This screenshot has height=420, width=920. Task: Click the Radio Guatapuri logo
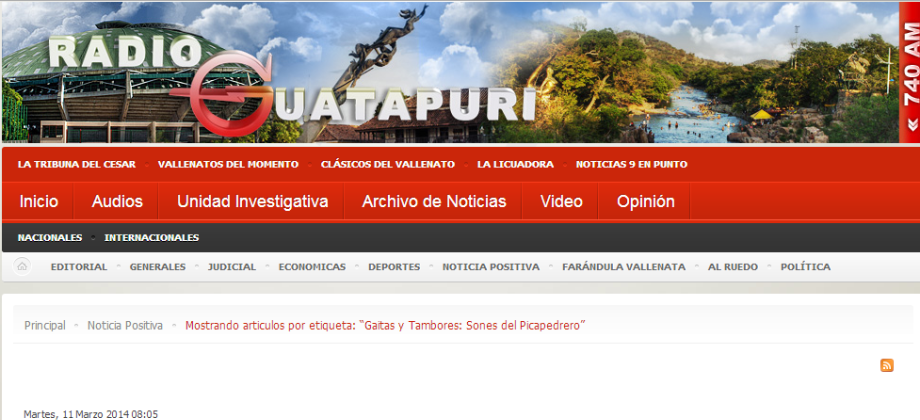pyautogui.click(x=292, y=86)
